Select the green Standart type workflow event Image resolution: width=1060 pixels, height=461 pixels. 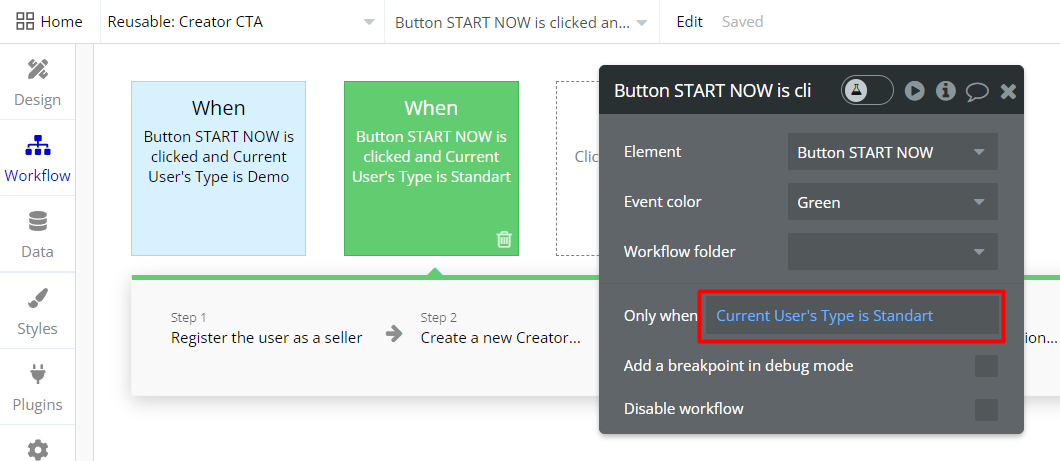point(431,168)
